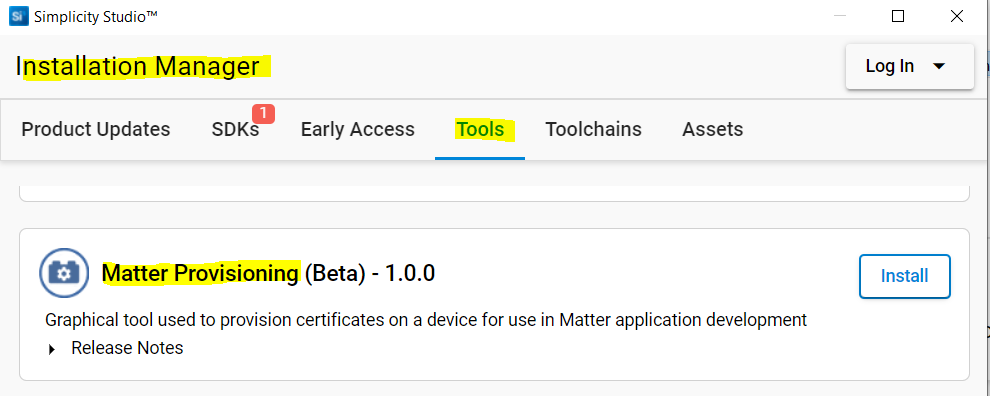This screenshot has width=990, height=396.
Task: Open the Log In dropdown arrow
Action: click(939, 66)
